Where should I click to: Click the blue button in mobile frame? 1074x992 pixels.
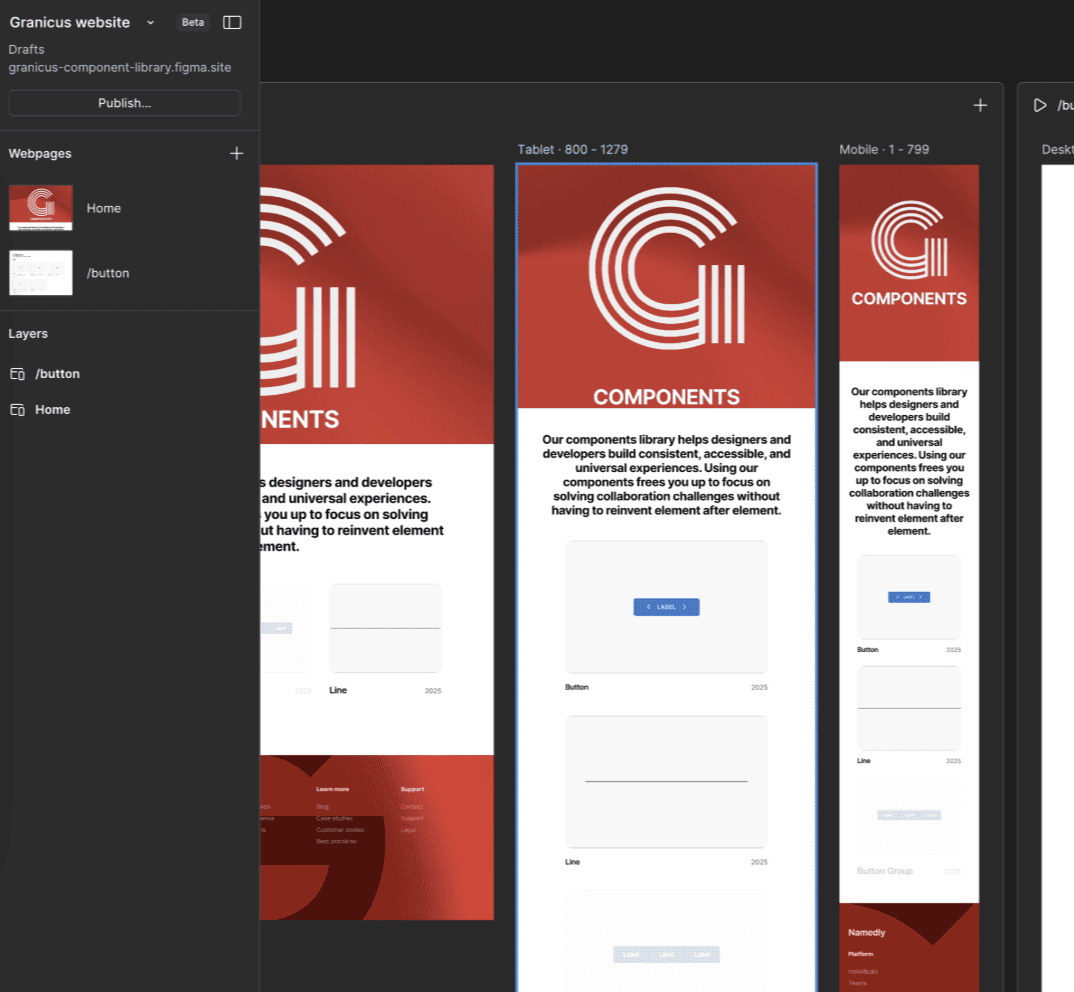pyautogui.click(x=909, y=597)
